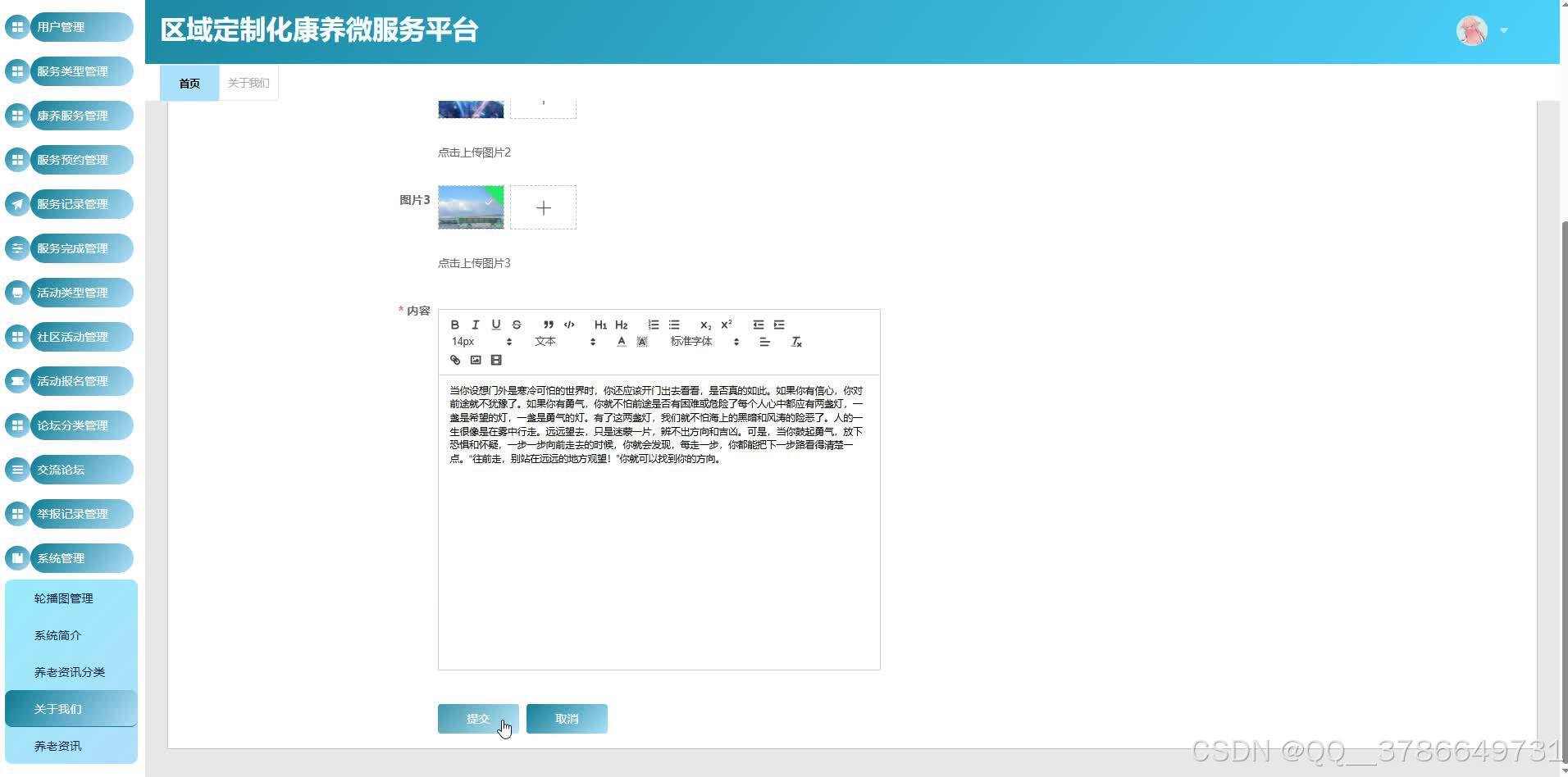Open the text alignment dropdown
Image resolution: width=1568 pixels, height=777 pixels.
(764, 342)
